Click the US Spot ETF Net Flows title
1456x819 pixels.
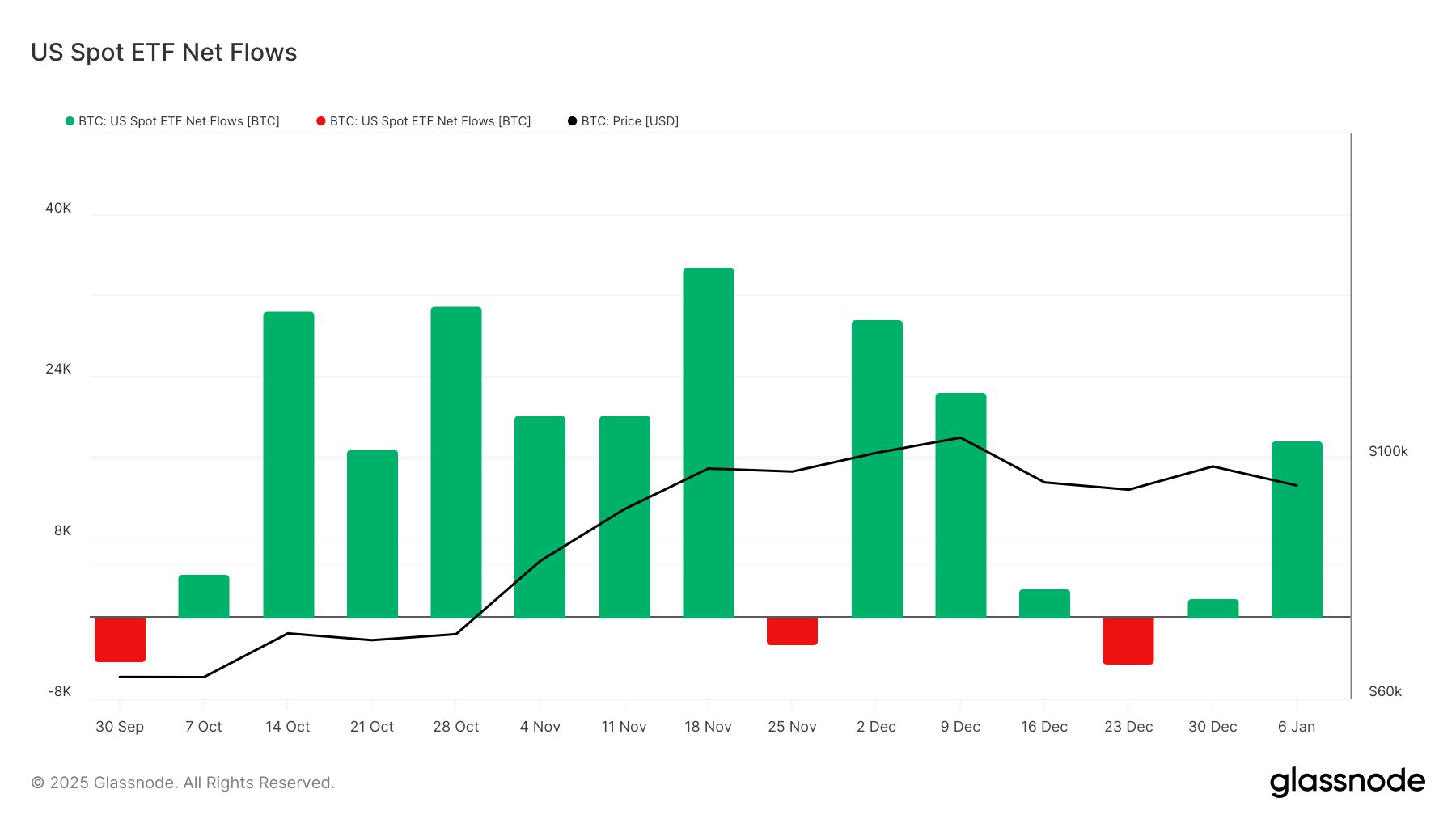[x=164, y=53]
